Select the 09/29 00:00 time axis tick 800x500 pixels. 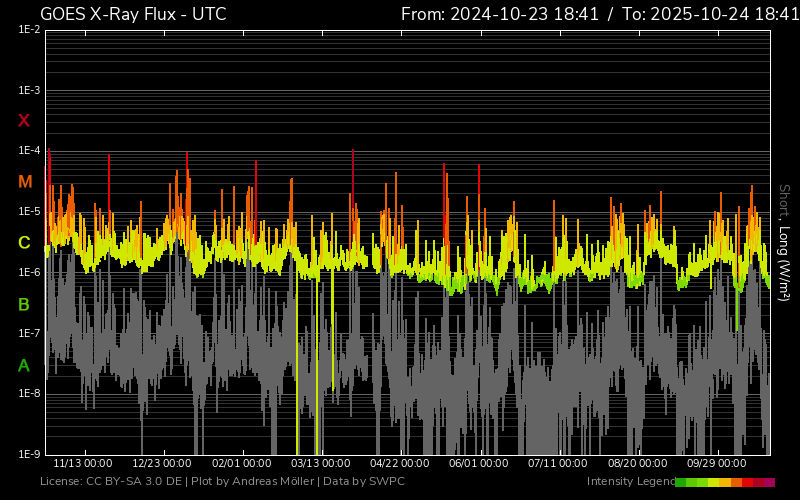716,464
